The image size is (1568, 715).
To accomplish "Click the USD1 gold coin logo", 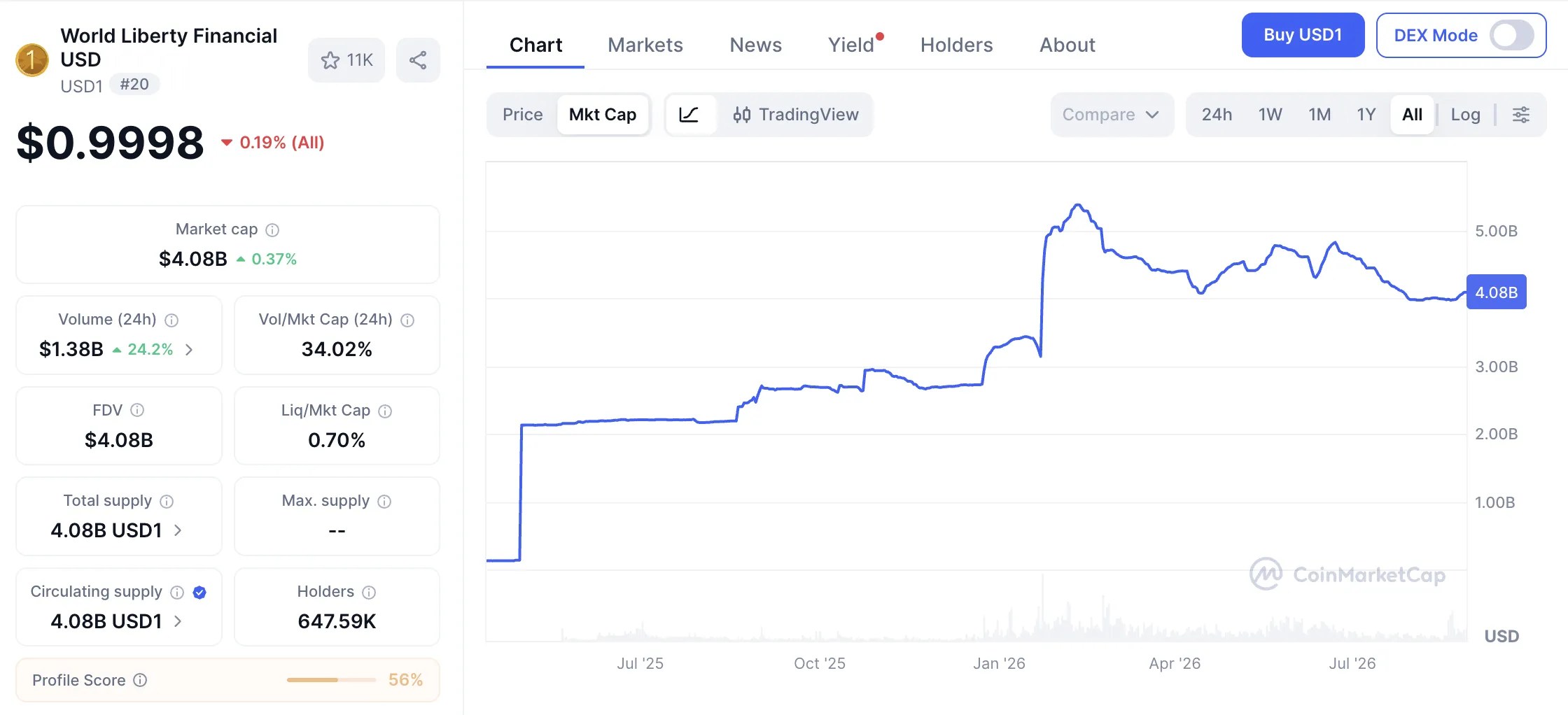I will pyautogui.click(x=32, y=60).
